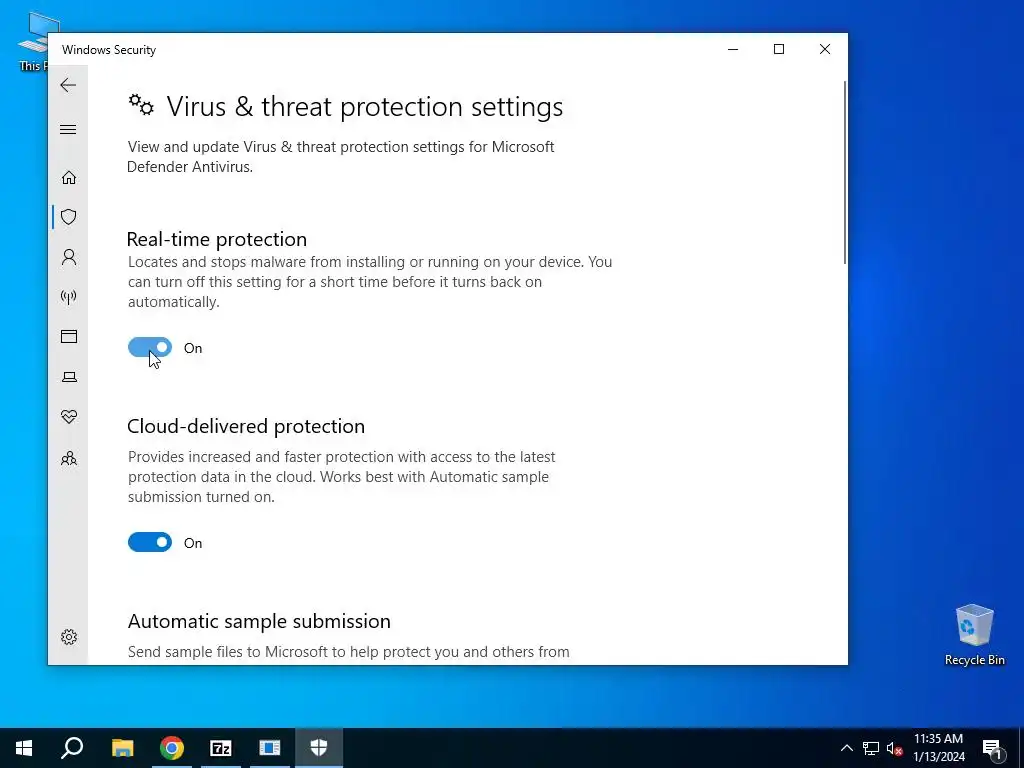This screenshot has height=768, width=1024.
Task: Turn off Cloud-delivered protection toggle
Action: pos(150,542)
